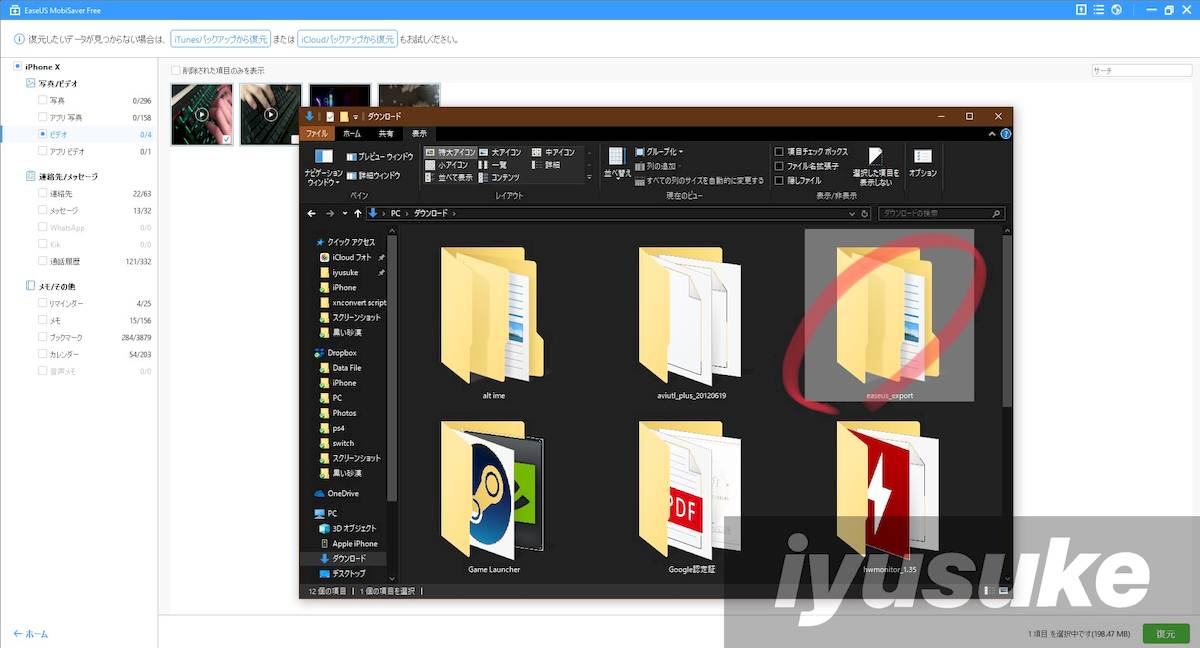This screenshot has height=648, width=1200.
Task: Refresh the ダウンロード folder view
Action: pyautogui.click(x=865, y=214)
